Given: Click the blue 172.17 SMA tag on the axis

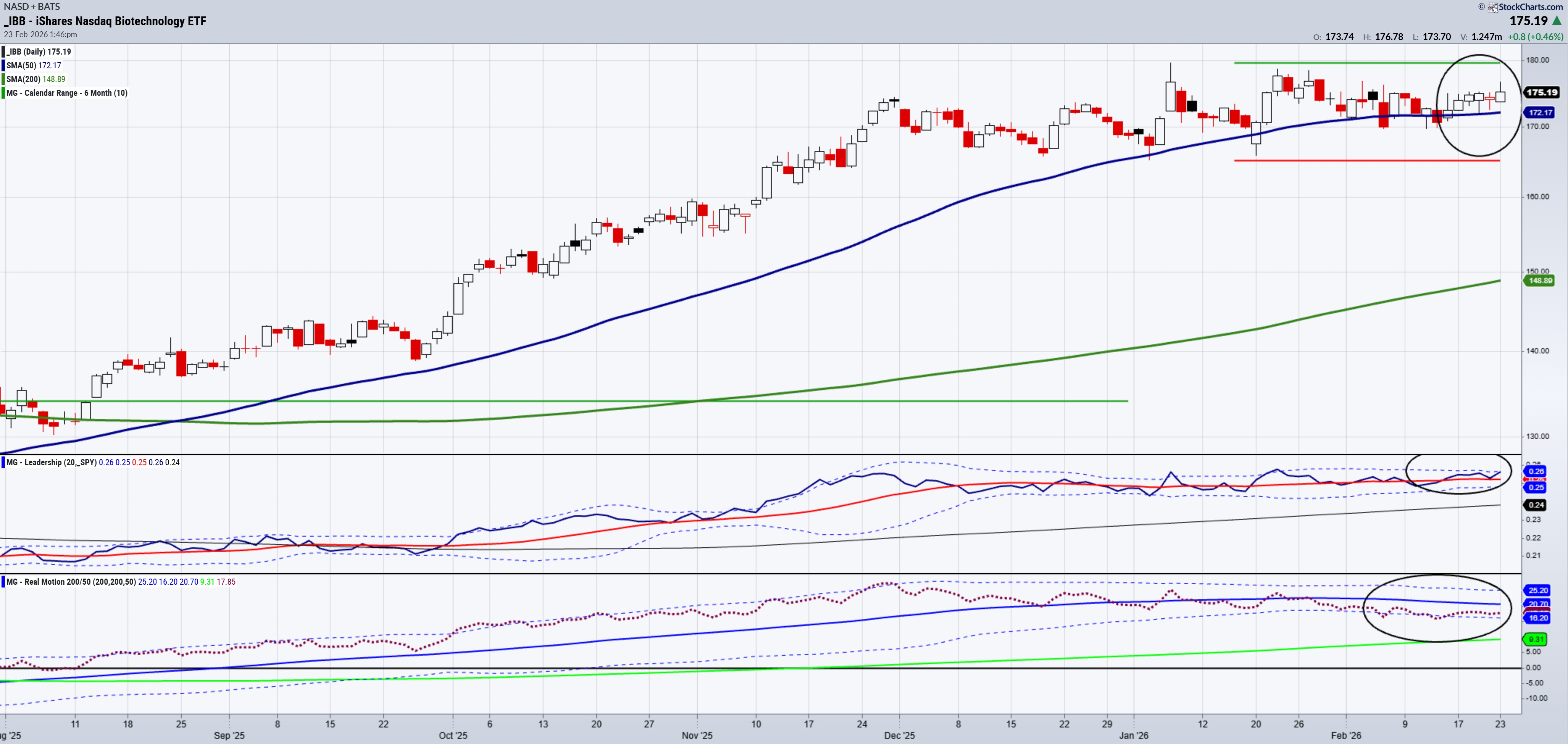Looking at the screenshot, I should click(x=1539, y=113).
